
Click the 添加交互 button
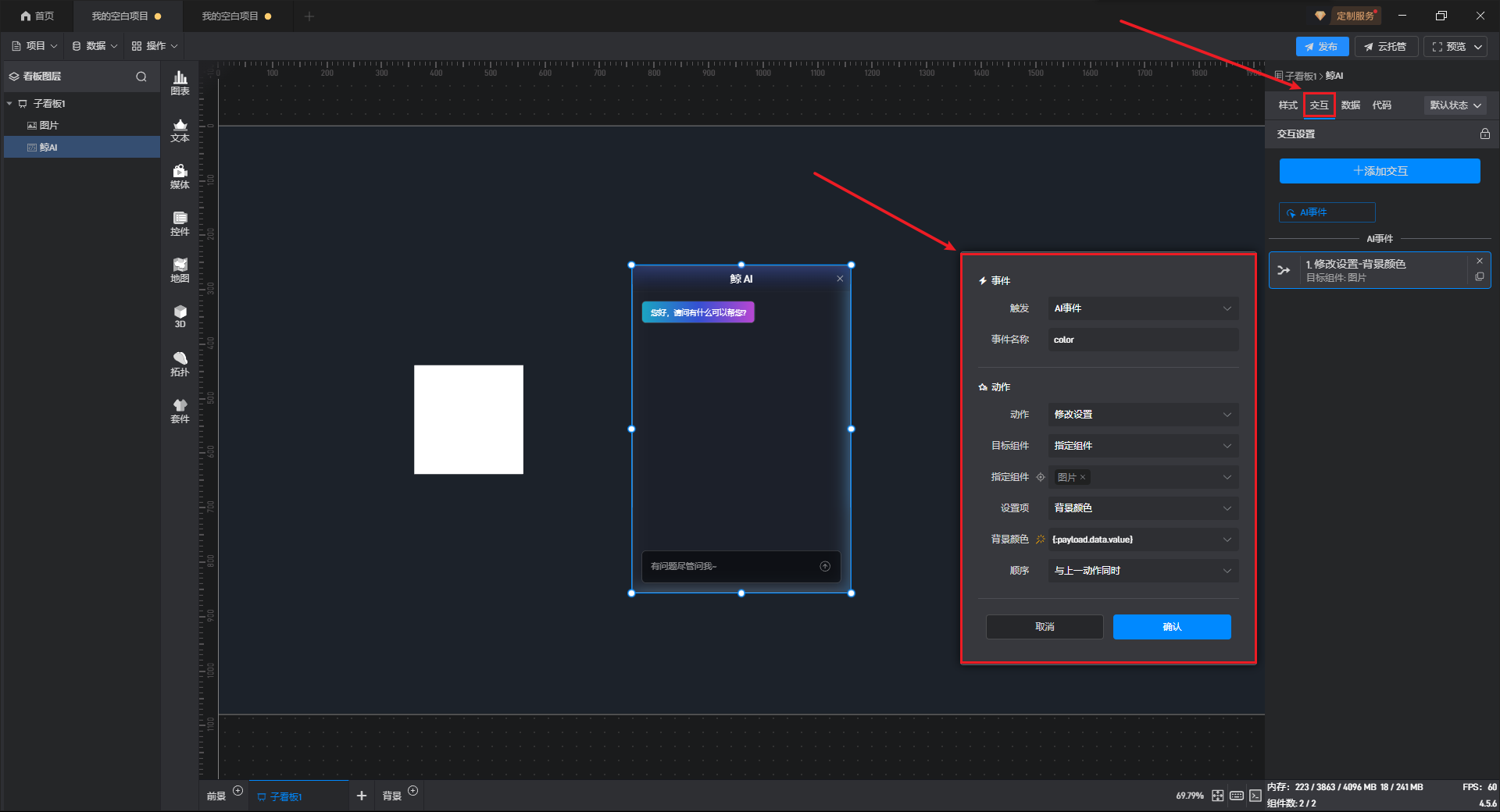point(1380,171)
